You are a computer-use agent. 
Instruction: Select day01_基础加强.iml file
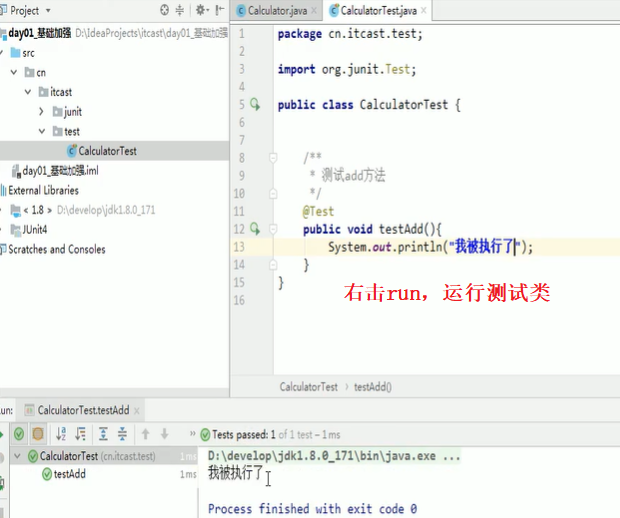[x=55, y=171]
